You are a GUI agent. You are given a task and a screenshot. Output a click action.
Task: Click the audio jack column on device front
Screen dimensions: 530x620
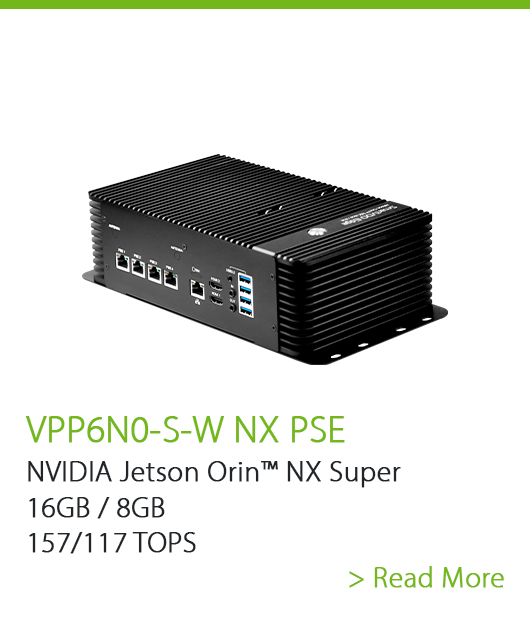232,293
